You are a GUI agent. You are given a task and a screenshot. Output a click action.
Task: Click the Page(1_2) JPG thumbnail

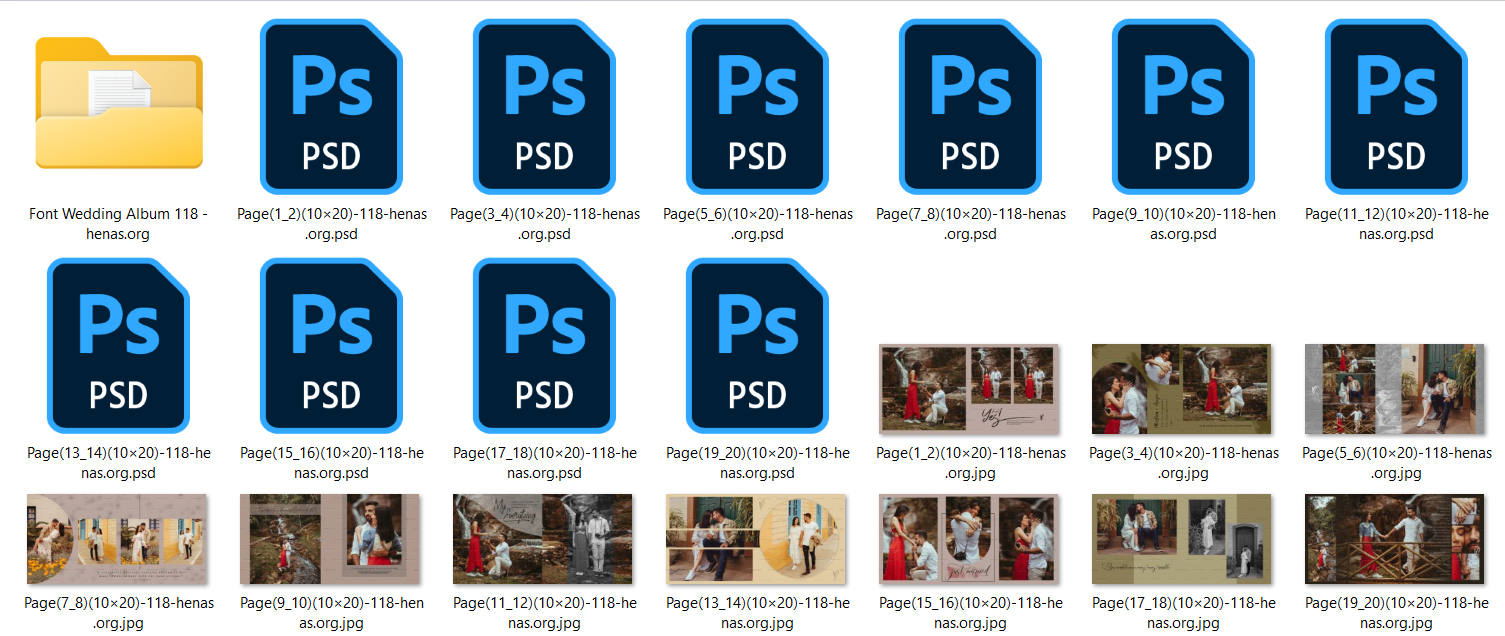pyautogui.click(x=969, y=389)
